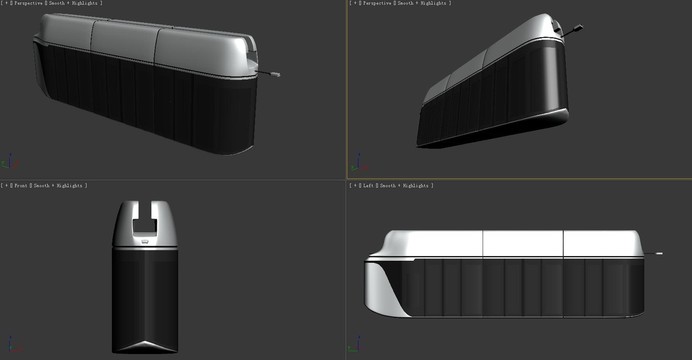Open [+] menu in the active yellow-bordered viewport
The height and width of the screenshot is (360, 692).
pyautogui.click(x=354, y=3)
